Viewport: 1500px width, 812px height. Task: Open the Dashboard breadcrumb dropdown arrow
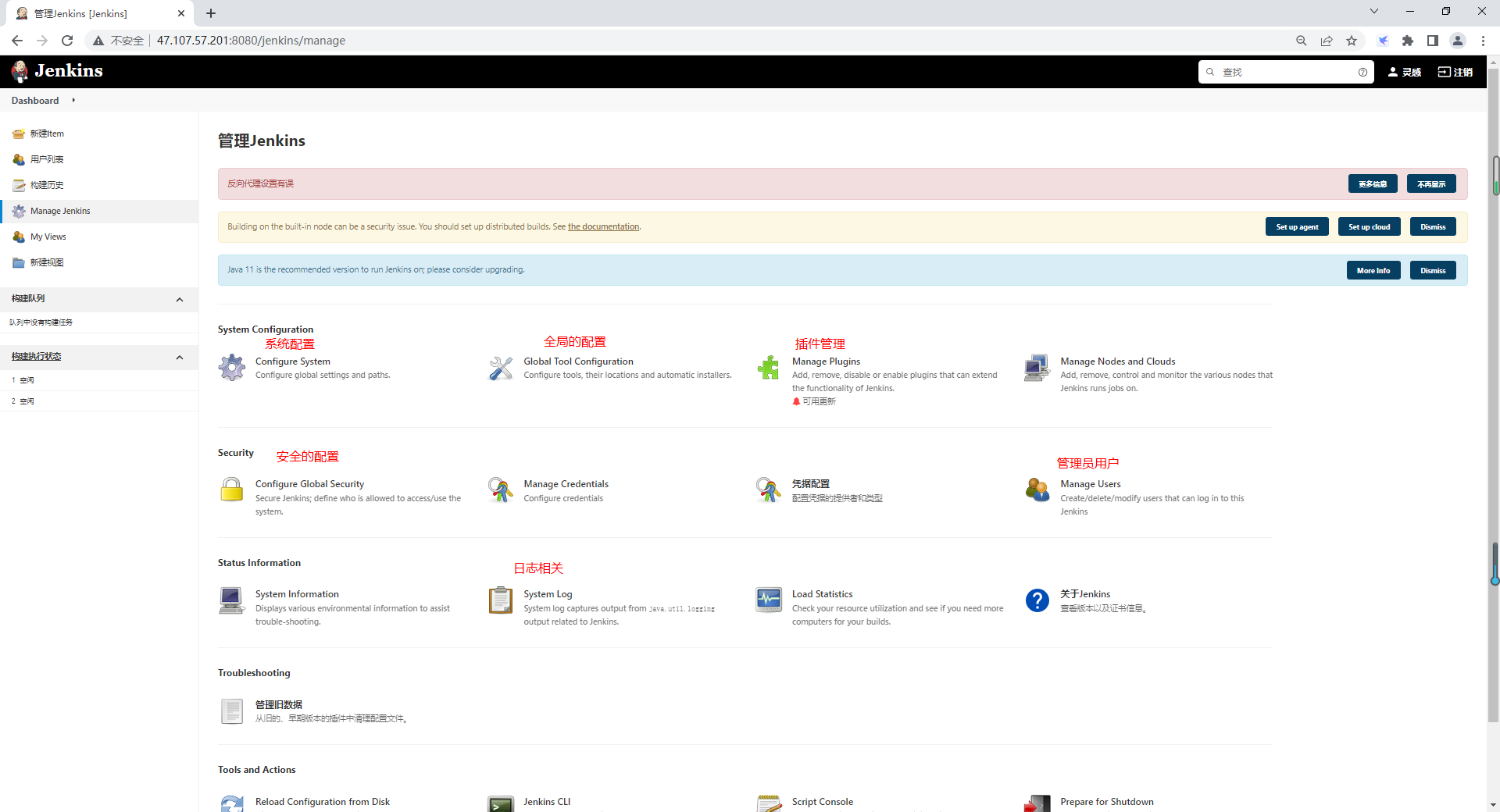click(73, 100)
